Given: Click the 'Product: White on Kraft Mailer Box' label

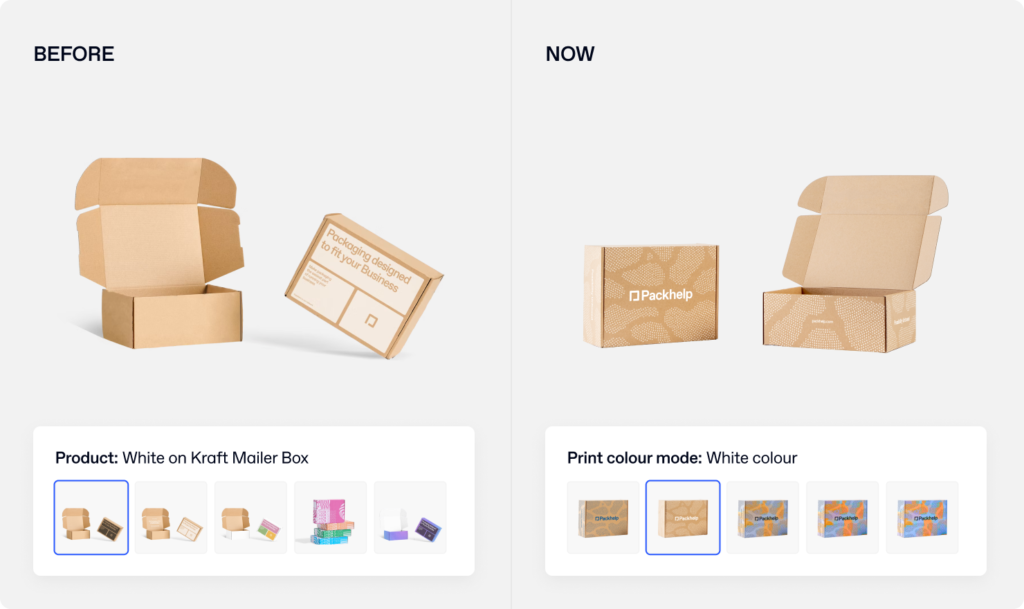Looking at the screenshot, I should pyautogui.click(x=182, y=458).
